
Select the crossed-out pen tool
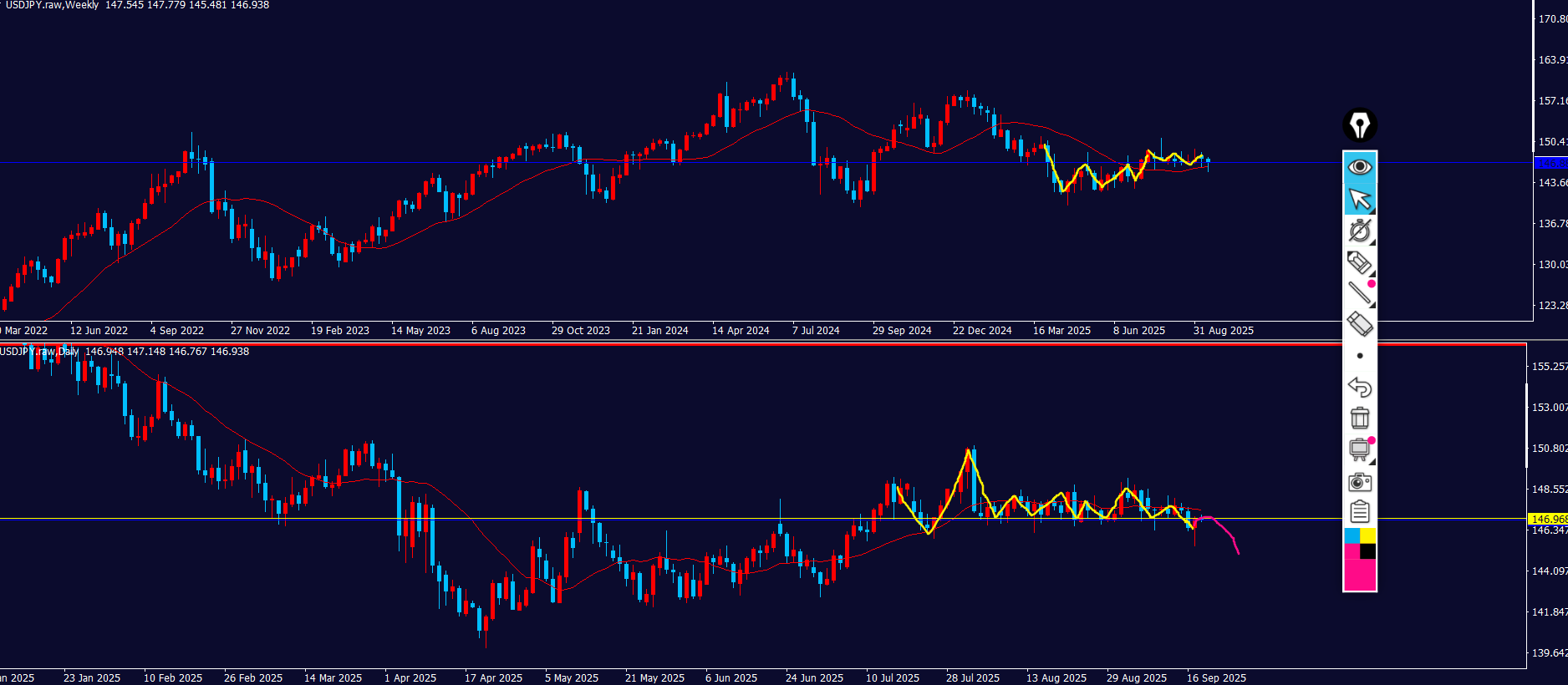[x=1360, y=231]
